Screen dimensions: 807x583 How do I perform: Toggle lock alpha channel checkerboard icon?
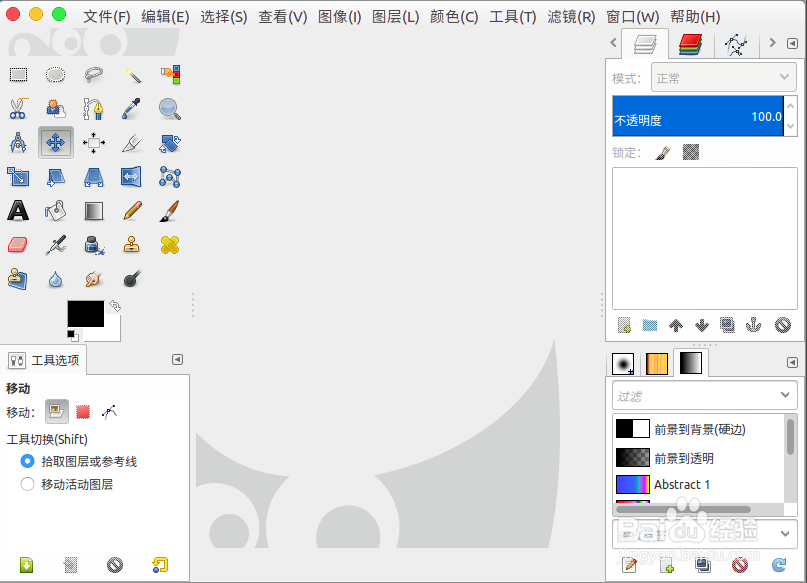[691, 152]
